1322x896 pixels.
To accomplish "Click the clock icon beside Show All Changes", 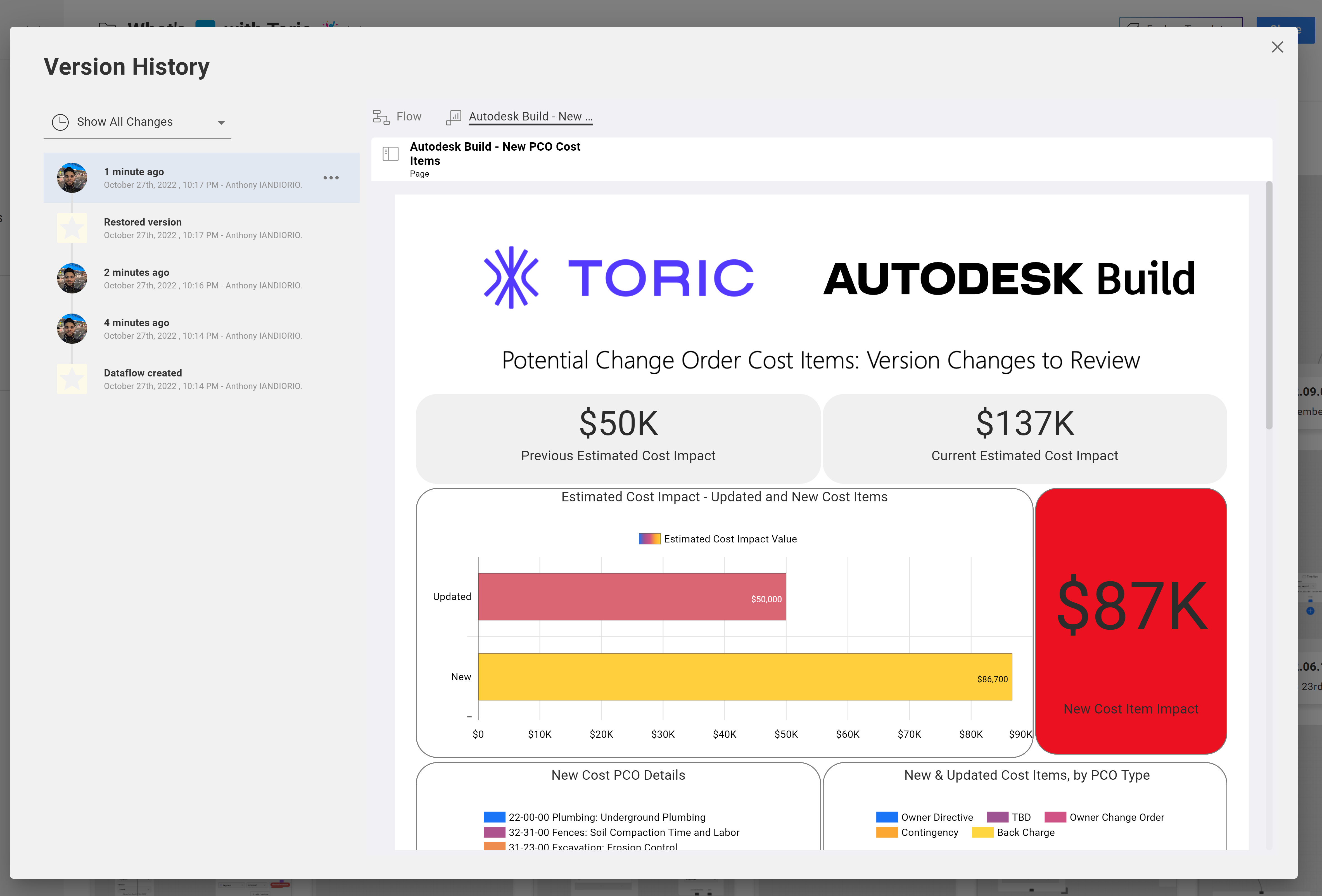I will [60, 122].
